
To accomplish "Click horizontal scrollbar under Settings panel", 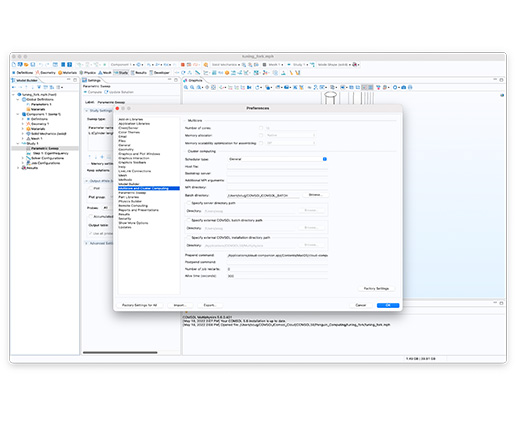I will (x=120, y=352).
